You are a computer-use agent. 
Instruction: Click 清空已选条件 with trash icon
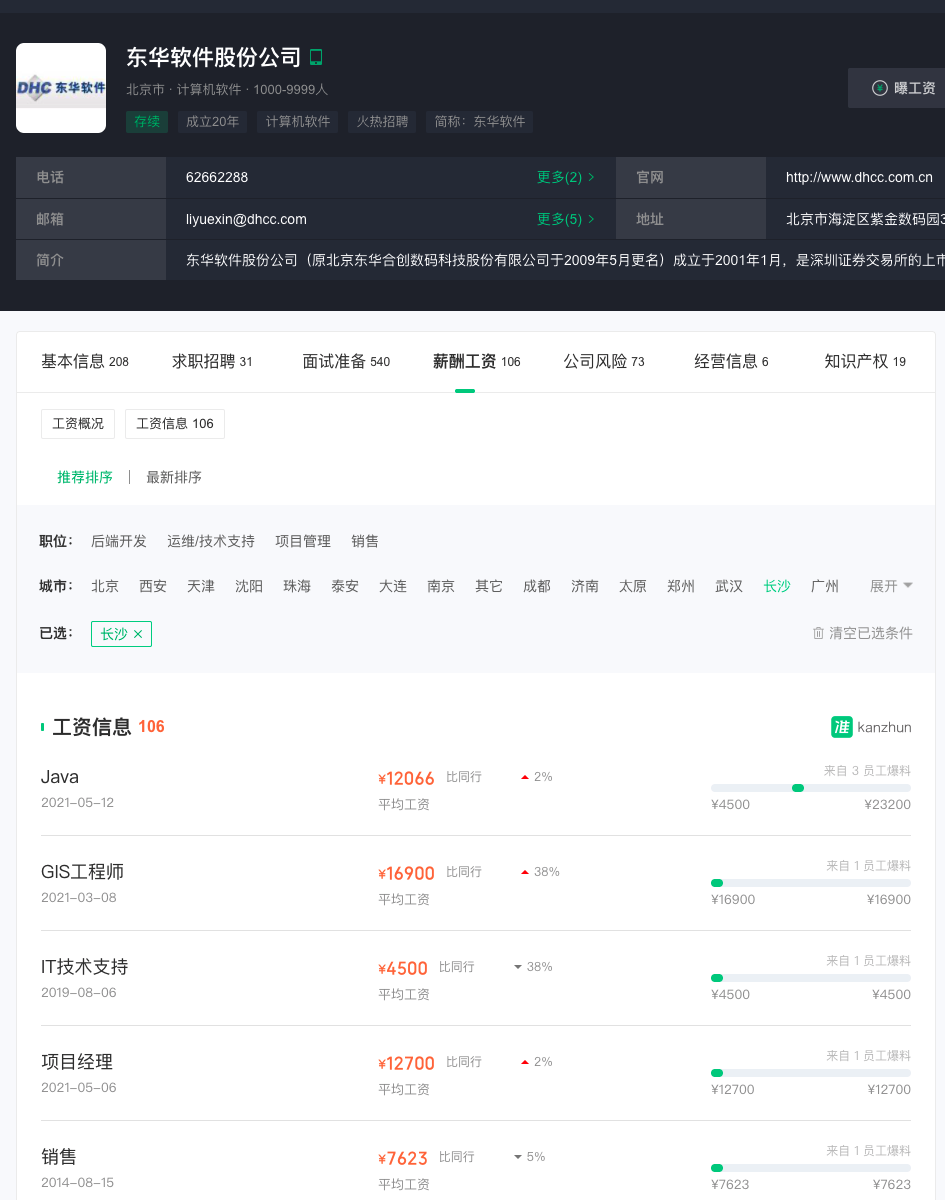(862, 633)
